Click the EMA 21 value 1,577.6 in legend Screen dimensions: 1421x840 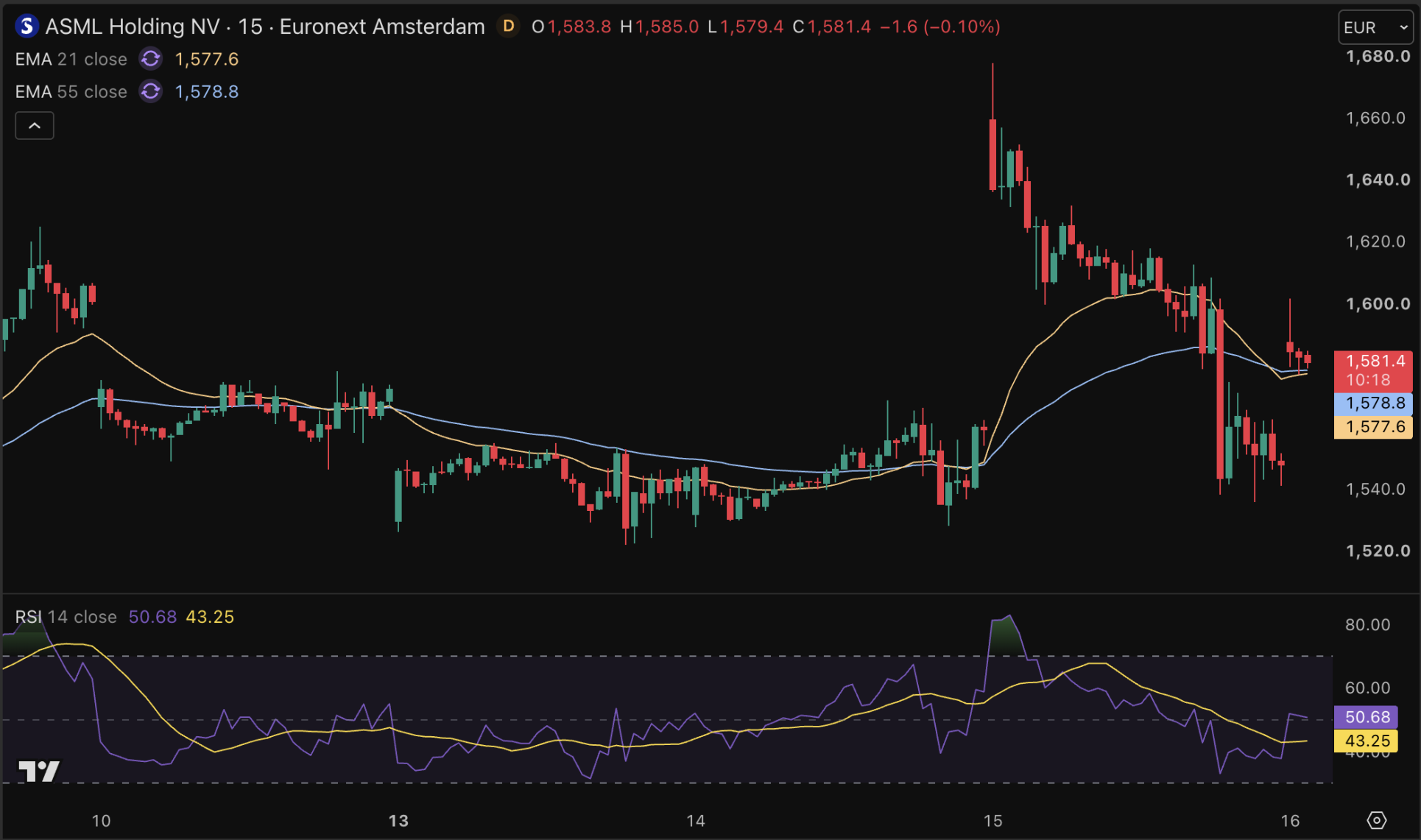(207, 59)
